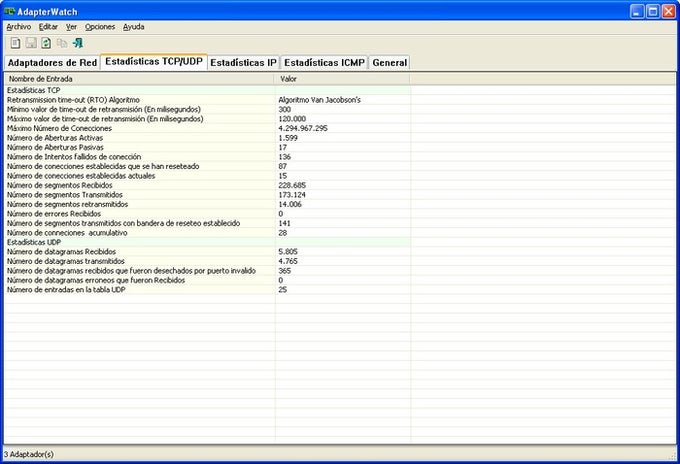Screen dimensions: 680x464
Task: Select the Número de segmentos Recibidos row
Action: click(207, 185)
